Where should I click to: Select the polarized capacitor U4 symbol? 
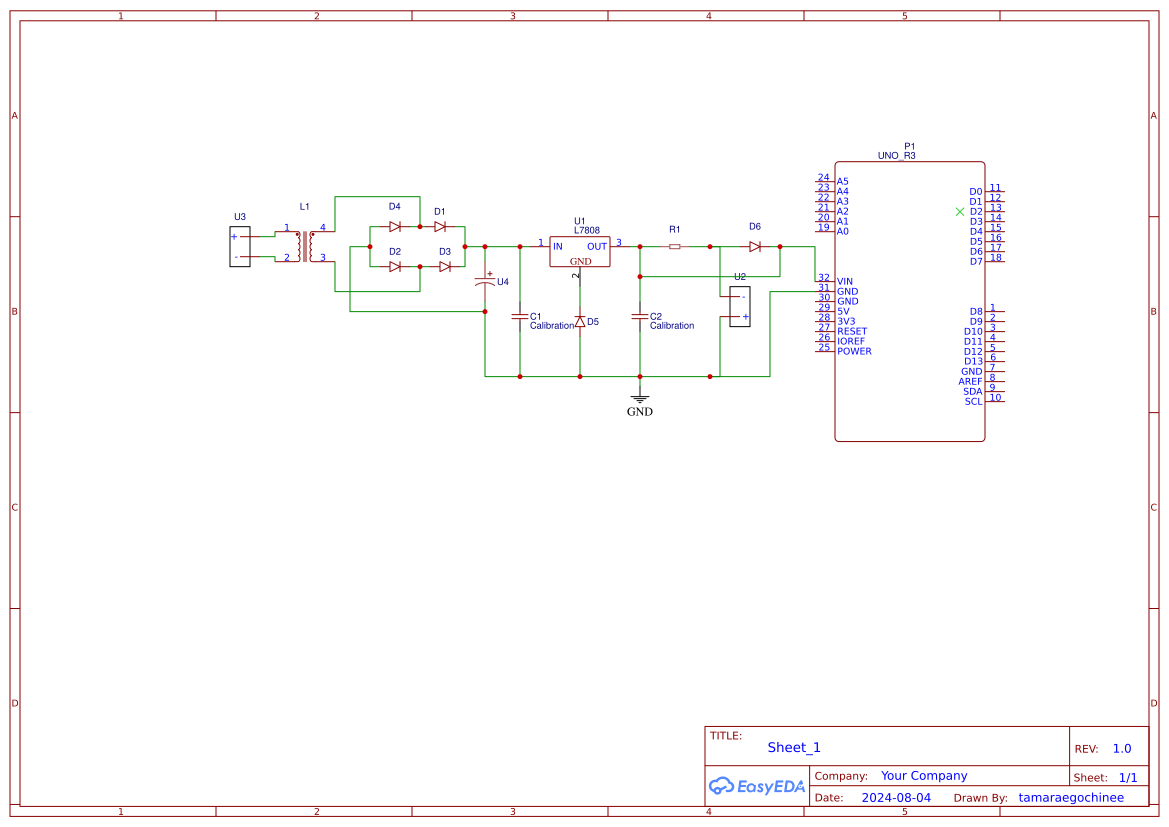[484, 281]
